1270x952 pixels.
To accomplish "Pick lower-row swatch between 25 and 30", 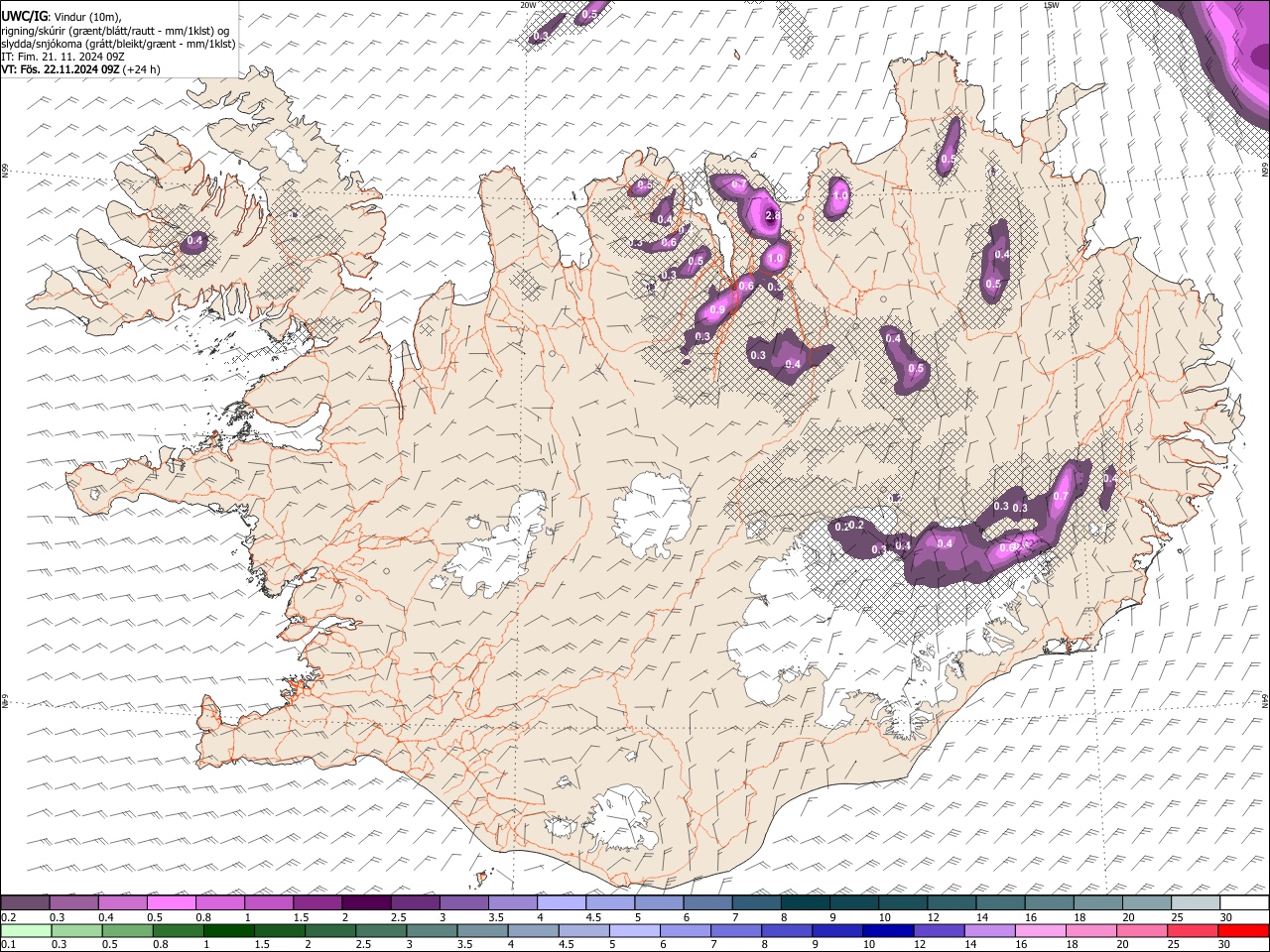I will 1191,930.
